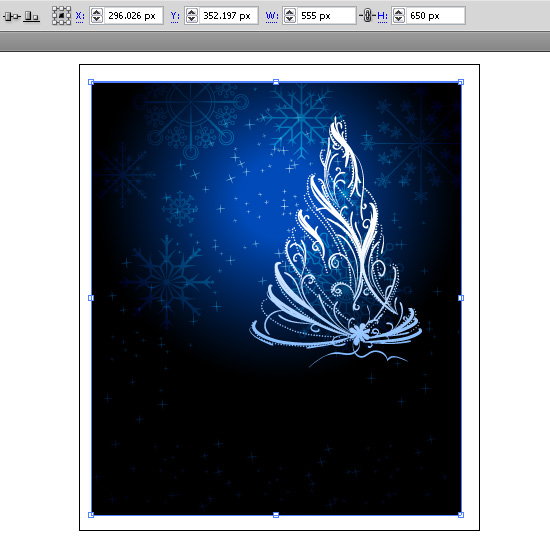Increase X value with up stepper arrow
The image size is (550, 550).
point(96,12)
